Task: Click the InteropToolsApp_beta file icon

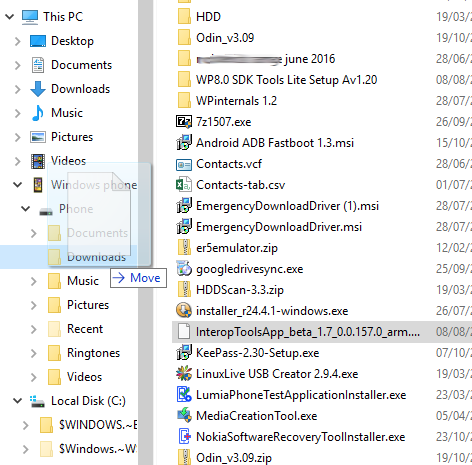Action: pyautogui.click(x=184, y=332)
